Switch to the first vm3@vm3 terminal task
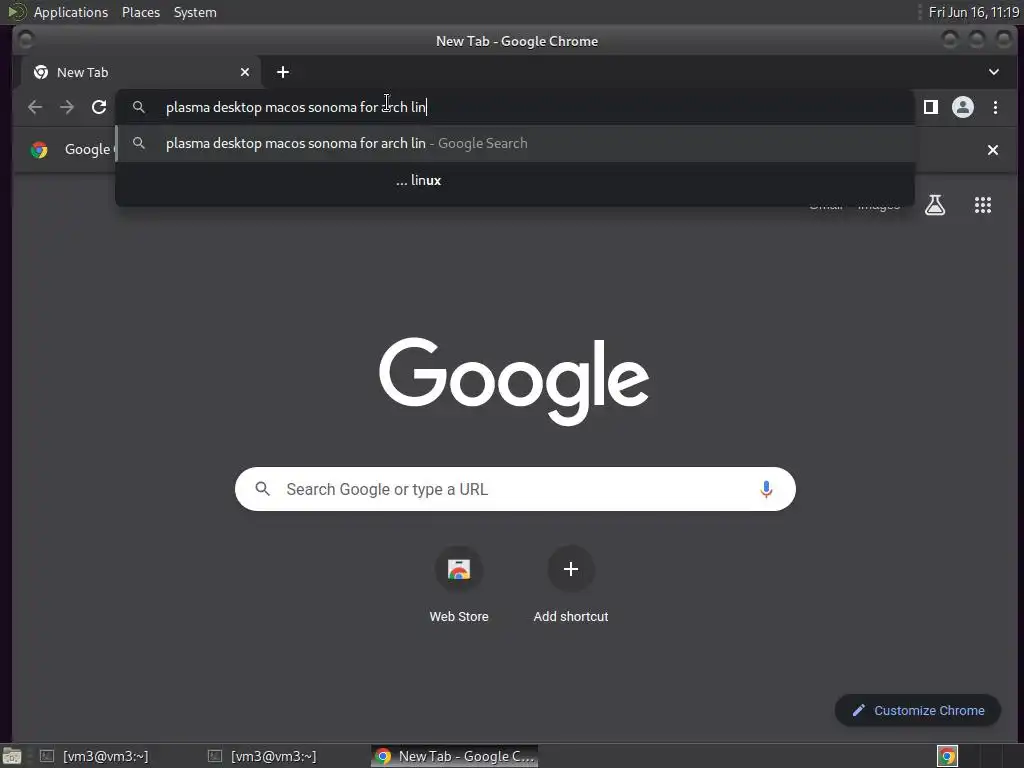The width and height of the screenshot is (1024, 768). click(x=95, y=756)
